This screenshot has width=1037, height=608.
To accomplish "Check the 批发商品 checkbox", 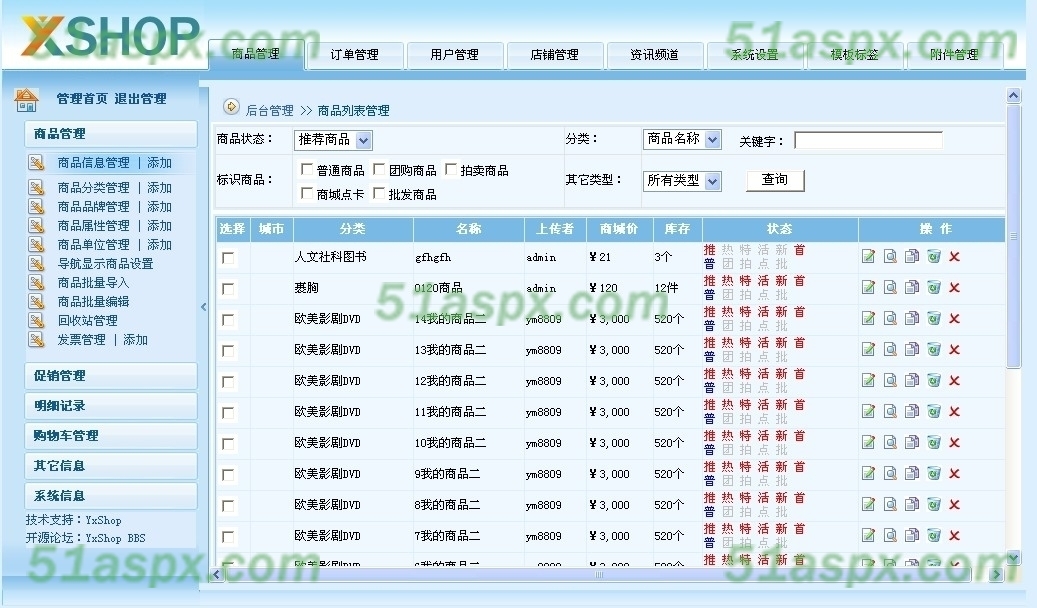I will [x=379, y=193].
